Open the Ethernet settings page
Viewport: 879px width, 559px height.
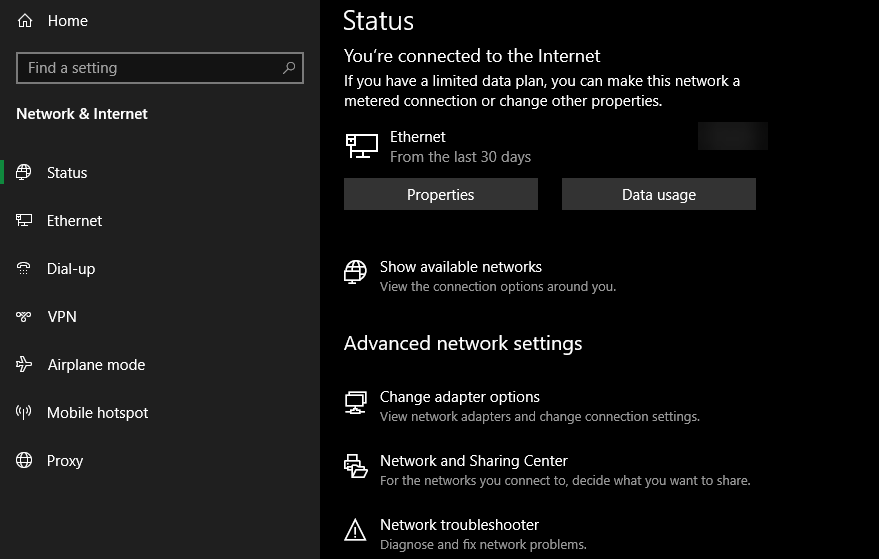point(74,221)
